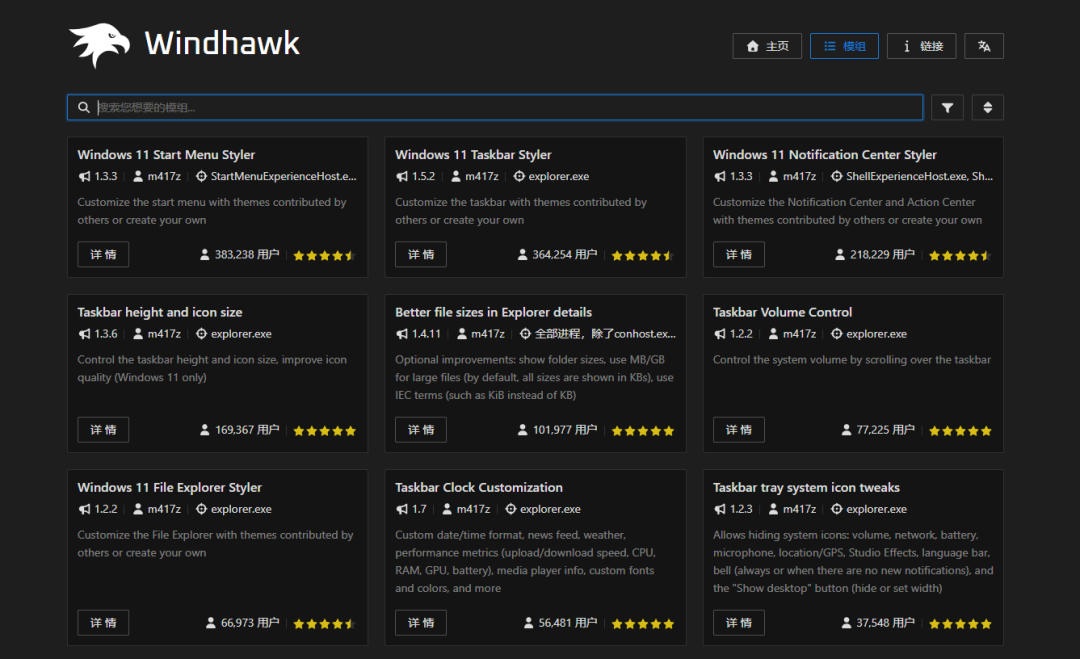Open details for Taskbar tray system icon tweaks

(x=738, y=623)
